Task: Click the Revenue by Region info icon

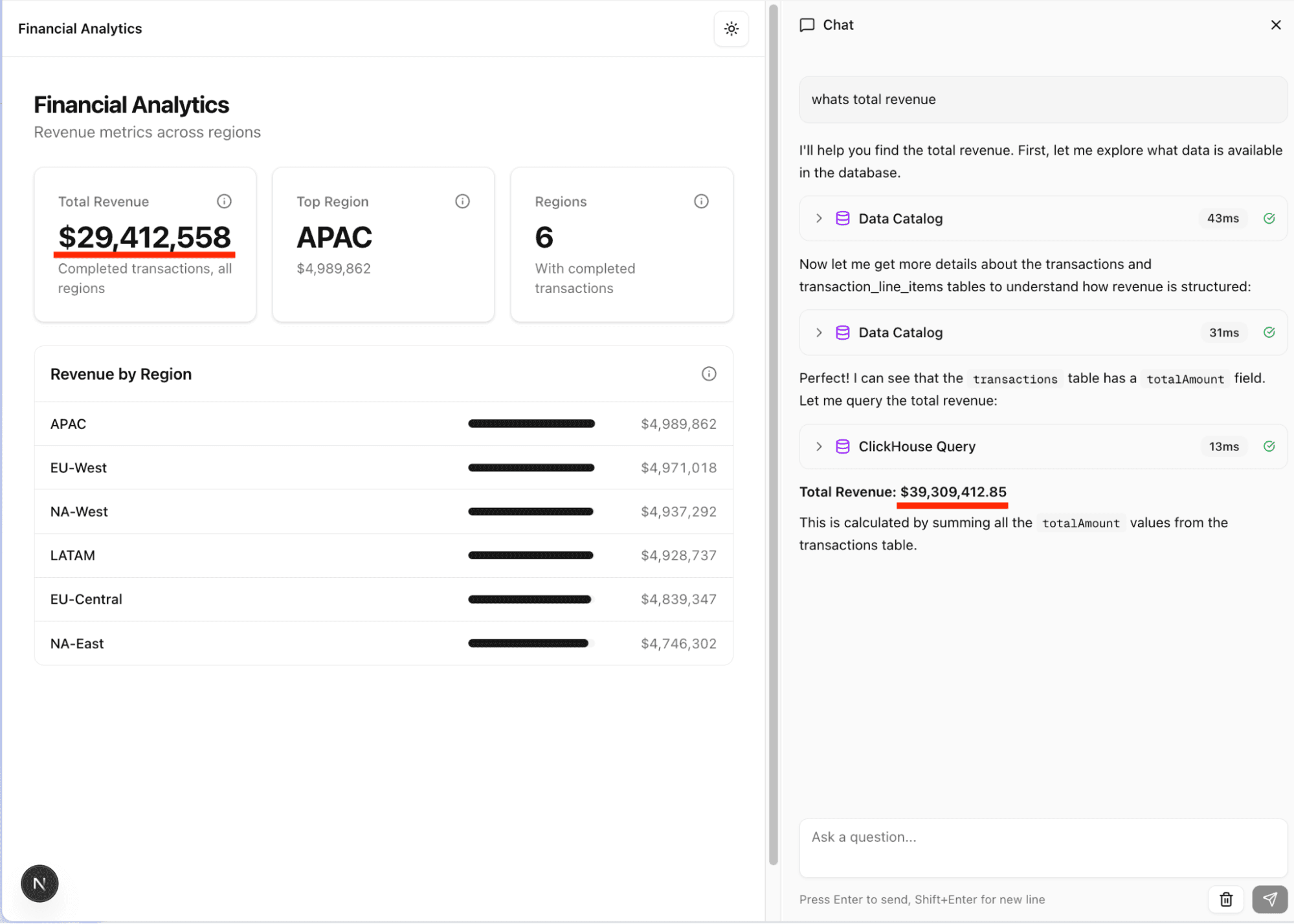Action: [709, 374]
